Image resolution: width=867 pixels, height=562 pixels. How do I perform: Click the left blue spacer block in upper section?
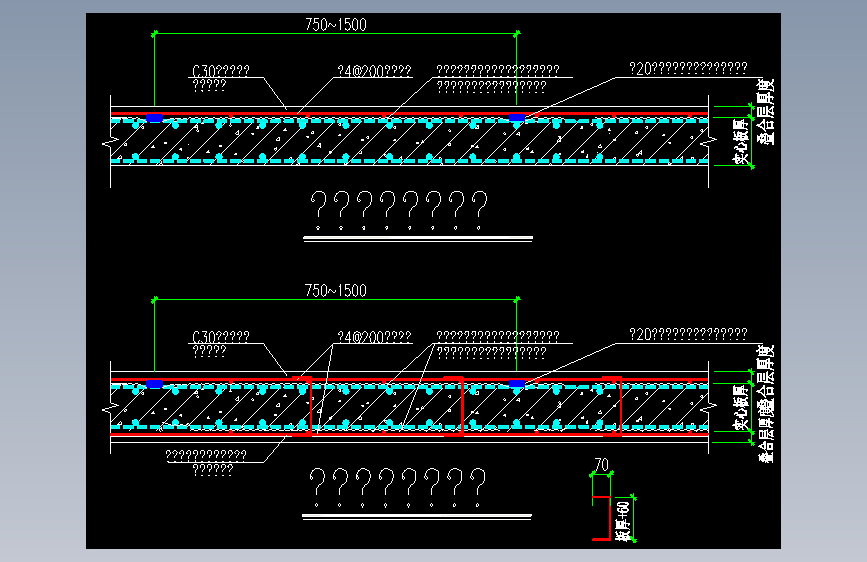tap(154, 118)
